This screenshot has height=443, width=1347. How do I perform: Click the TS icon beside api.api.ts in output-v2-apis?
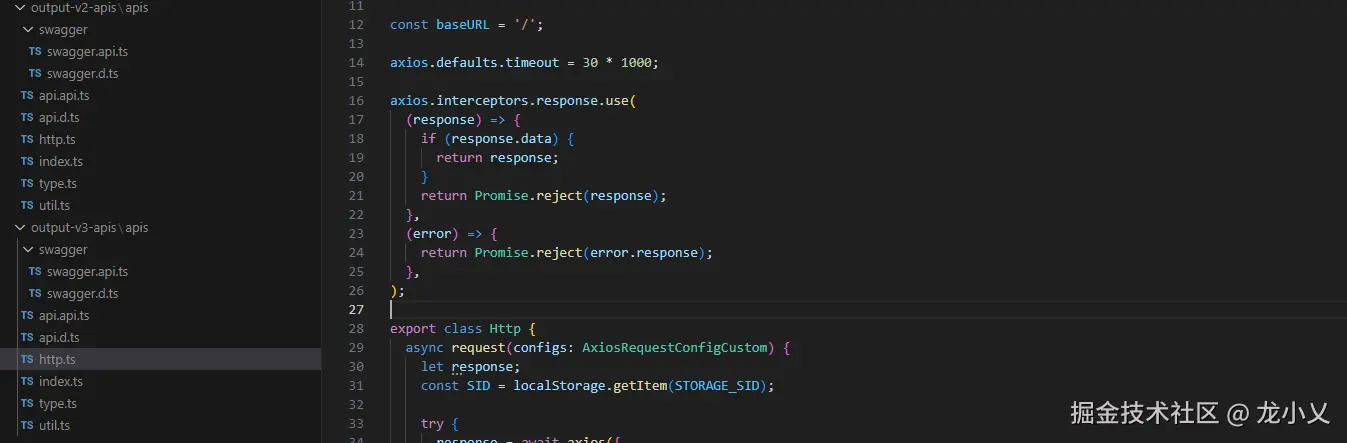point(27,96)
